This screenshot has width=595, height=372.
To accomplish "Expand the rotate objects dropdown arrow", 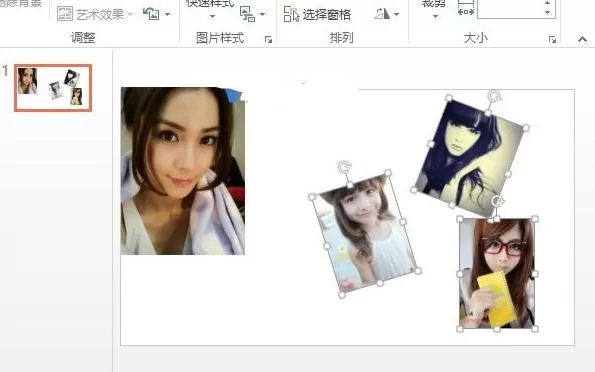I will click(397, 14).
